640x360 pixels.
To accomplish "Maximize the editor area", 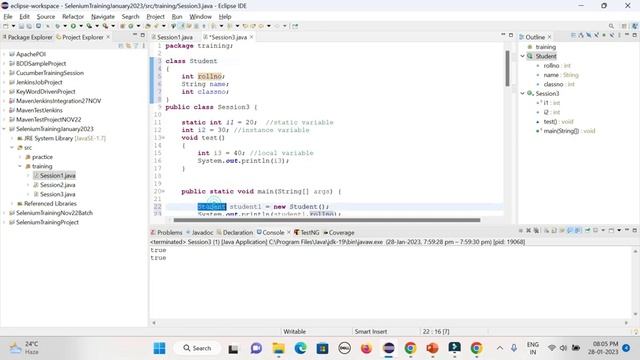I will [x=511, y=35].
